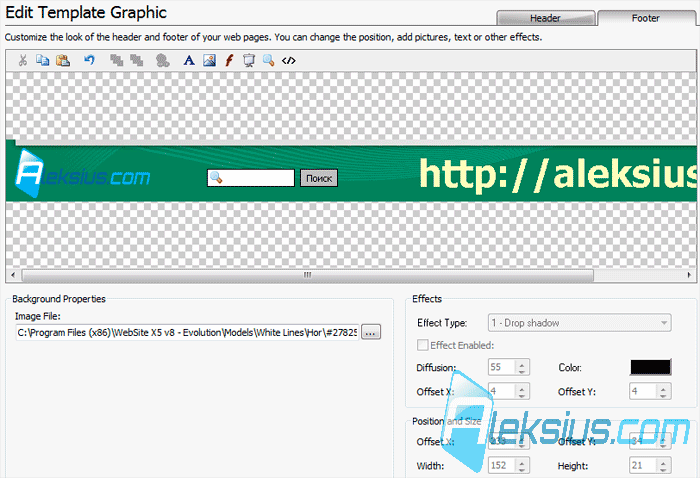Click the Insert HTML code icon
Viewport: 700px width, 478px height.
[x=288, y=60]
